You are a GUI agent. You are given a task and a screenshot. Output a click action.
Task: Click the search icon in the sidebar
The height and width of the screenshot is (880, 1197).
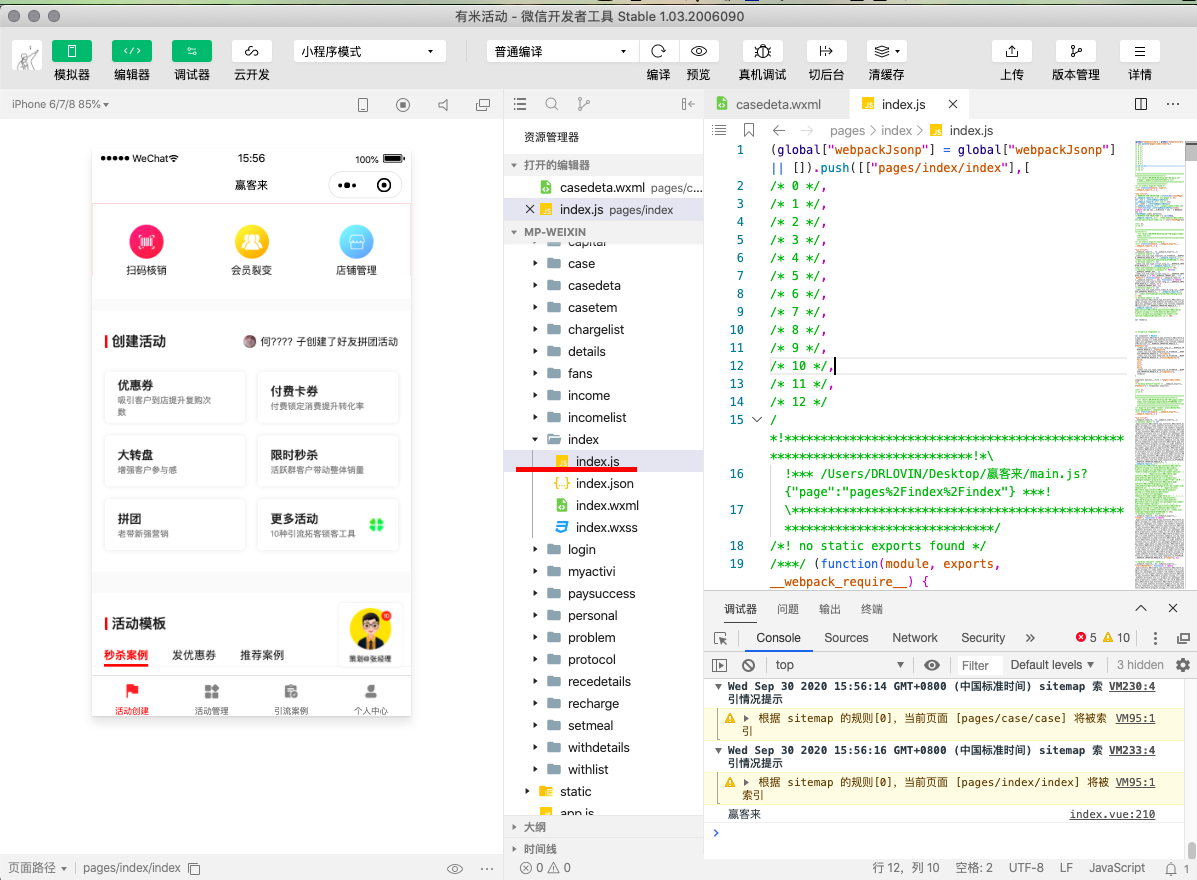551,104
